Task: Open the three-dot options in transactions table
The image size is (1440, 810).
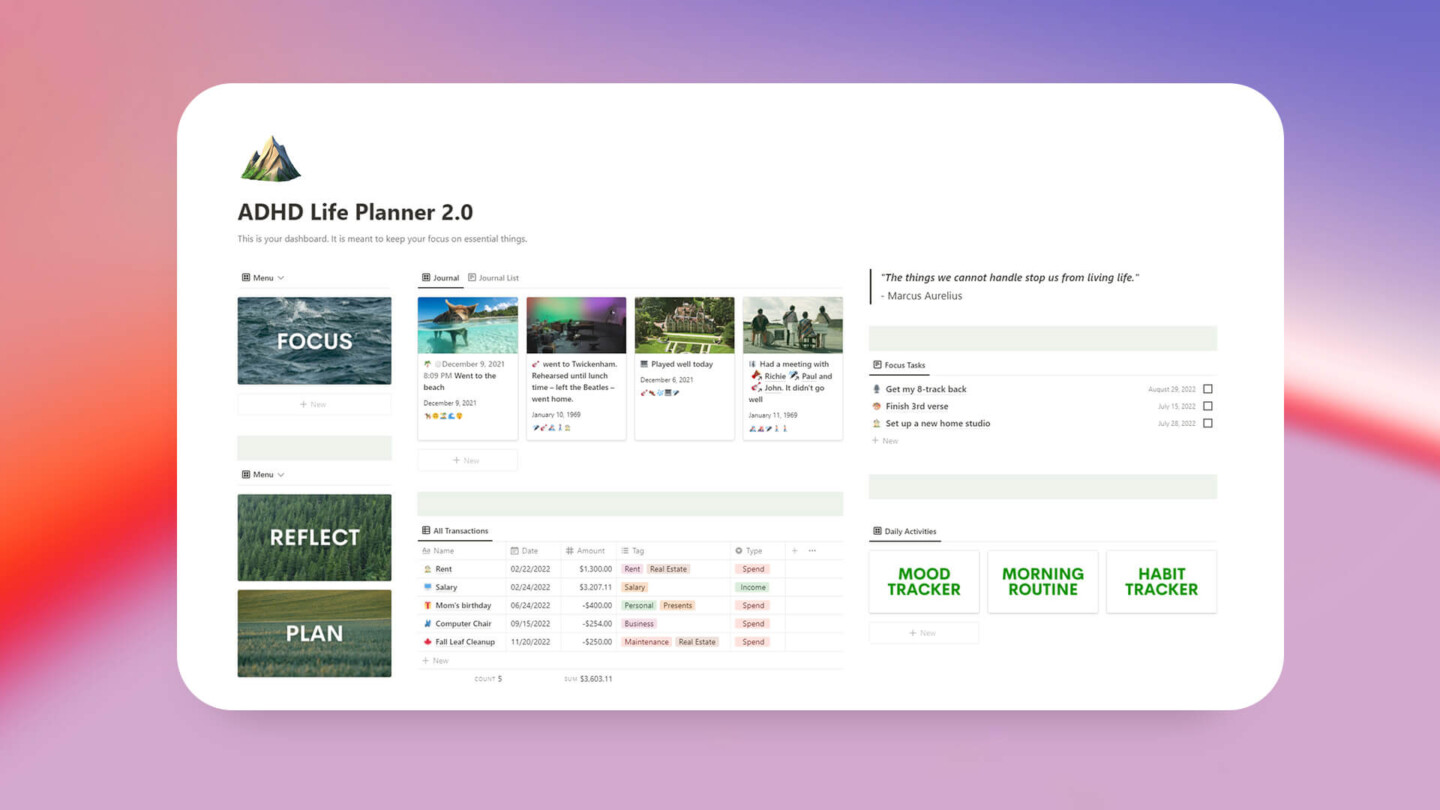Action: coord(812,551)
